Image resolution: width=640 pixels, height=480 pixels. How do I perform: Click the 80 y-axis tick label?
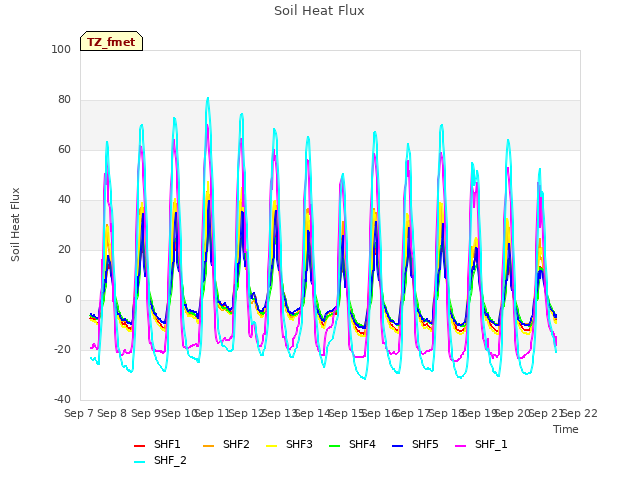(x=64, y=100)
